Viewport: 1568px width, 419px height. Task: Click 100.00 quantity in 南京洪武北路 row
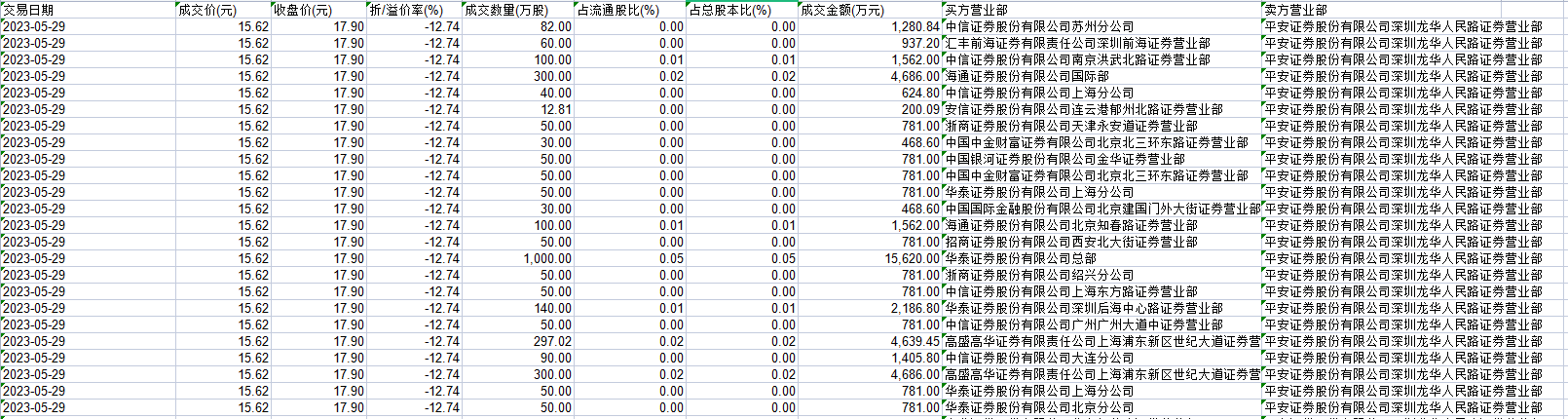[x=517, y=60]
